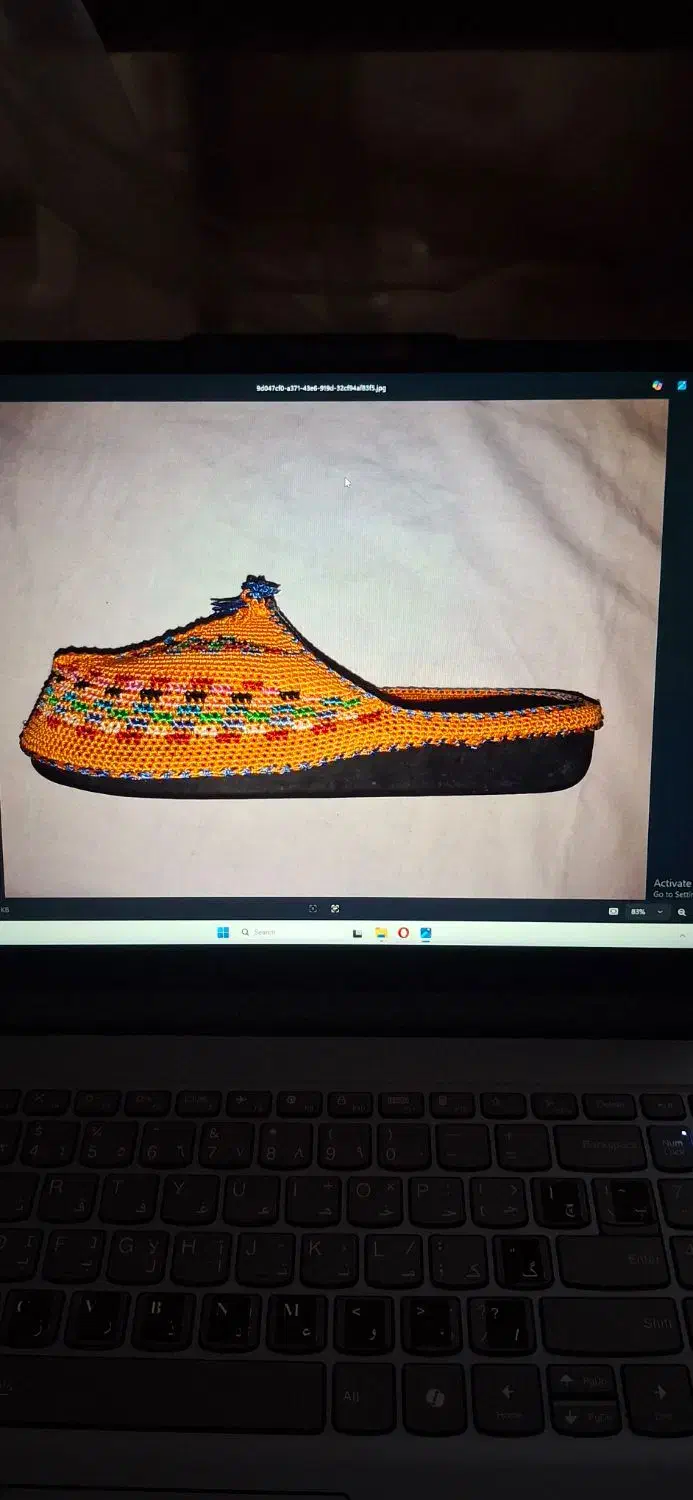Toggle the filmstrip view icon
This screenshot has width=693, height=1500.
(x=613, y=912)
